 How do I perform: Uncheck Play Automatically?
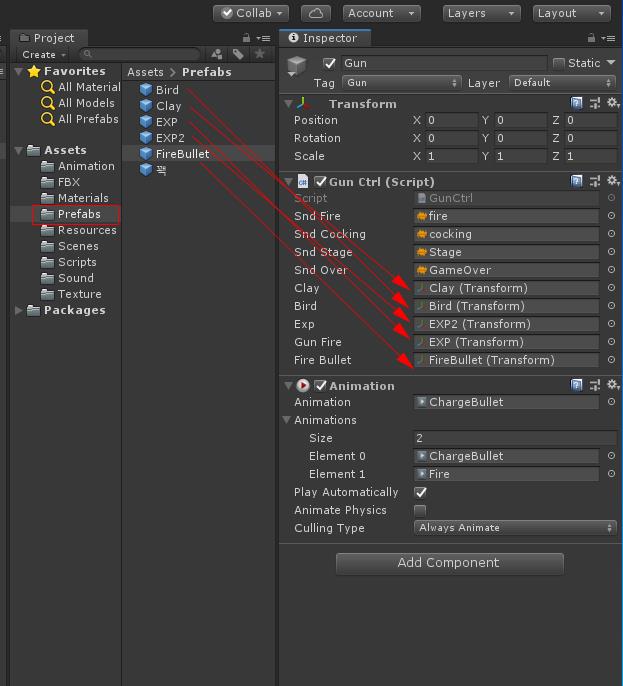[x=420, y=492]
